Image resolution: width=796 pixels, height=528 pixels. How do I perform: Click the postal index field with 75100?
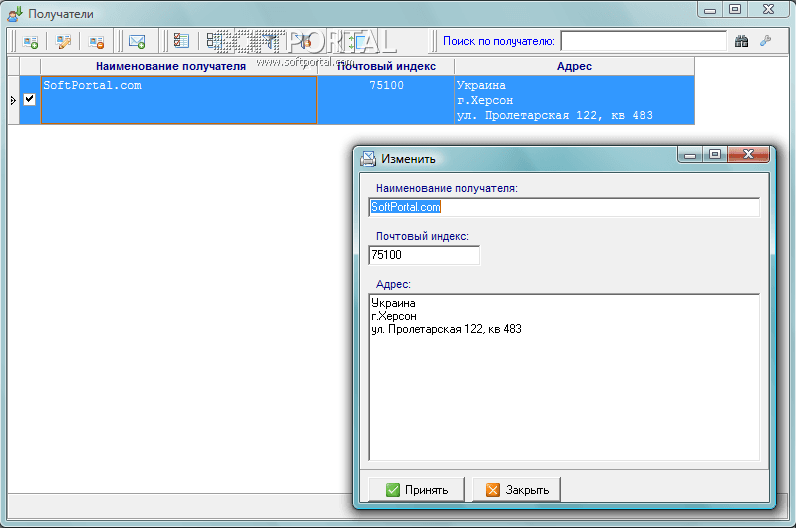[424, 255]
